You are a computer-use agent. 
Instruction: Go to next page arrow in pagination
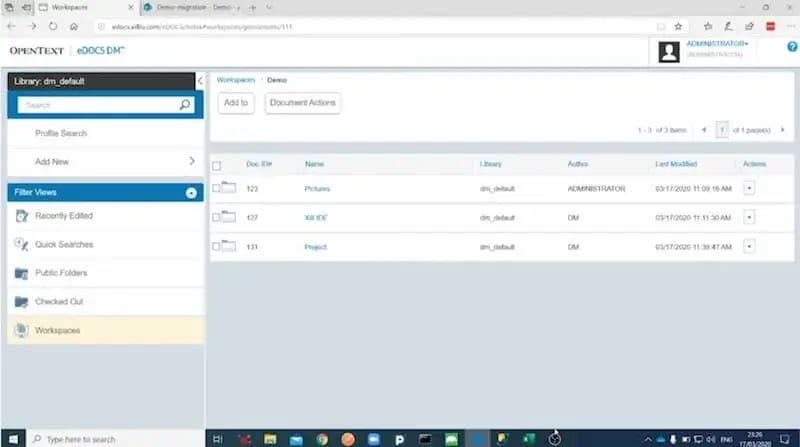(x=782, y=130)
